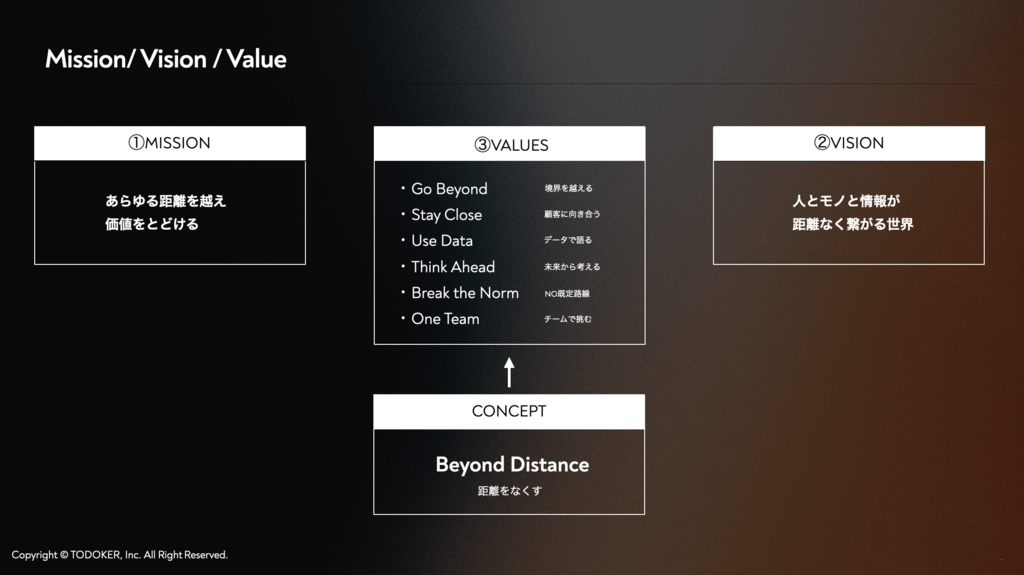Image resolution: width=1024 pixels, height=575 pixels.
Task: Click the mission statement あらゆる距離を越え
Action: pyautogui.click(x=166, y=201)
